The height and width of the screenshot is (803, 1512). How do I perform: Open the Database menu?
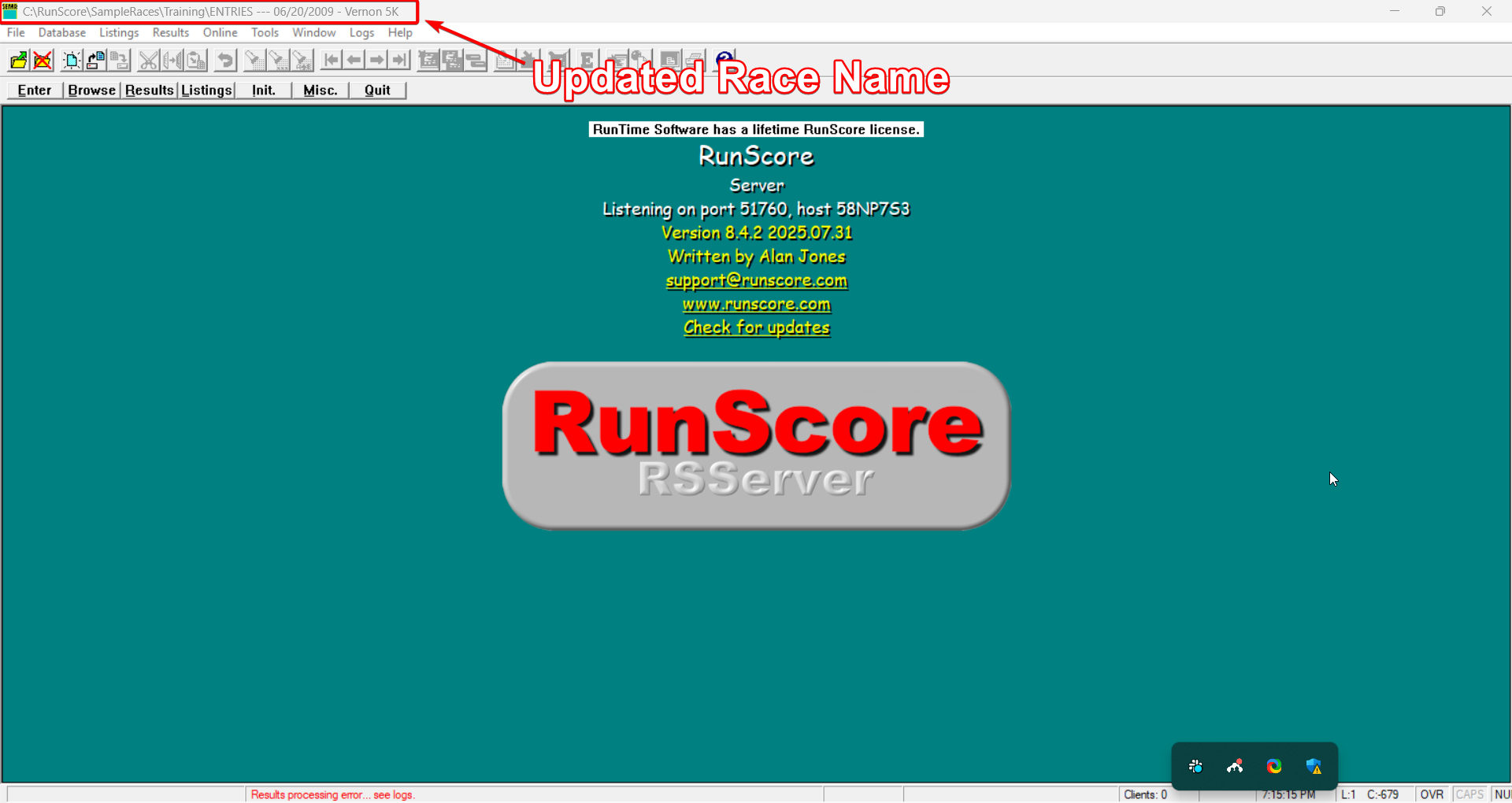(62, 32)
